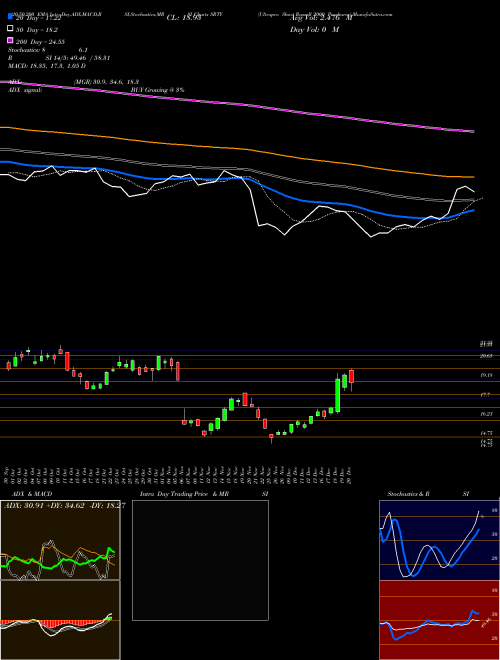500x660 pixels.
Task: Click the 'Stochastics: 8' reading
Action: (27, 50)
